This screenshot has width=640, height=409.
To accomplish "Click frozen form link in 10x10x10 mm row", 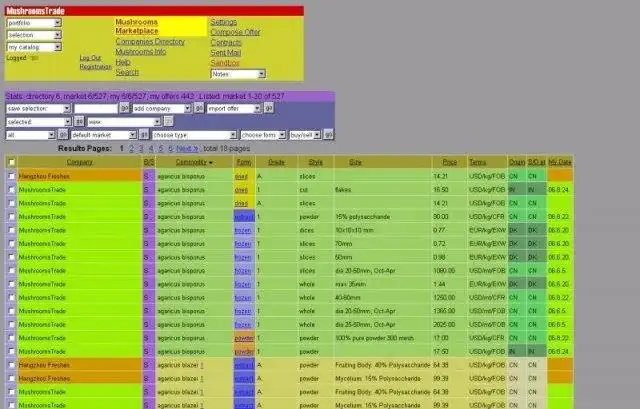I will [243, 230].
